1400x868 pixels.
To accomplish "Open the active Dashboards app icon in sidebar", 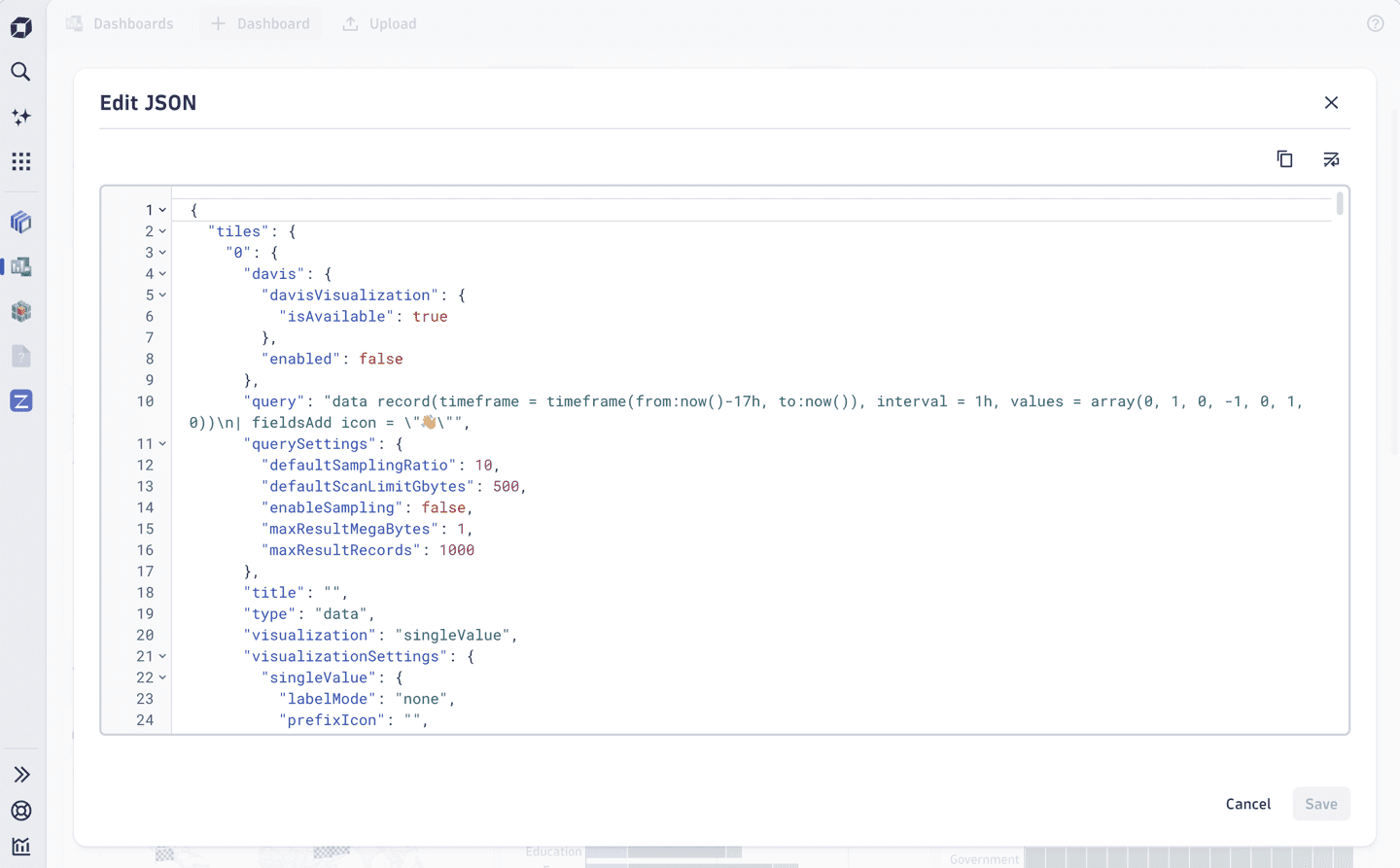I will [x=20, y=266].
